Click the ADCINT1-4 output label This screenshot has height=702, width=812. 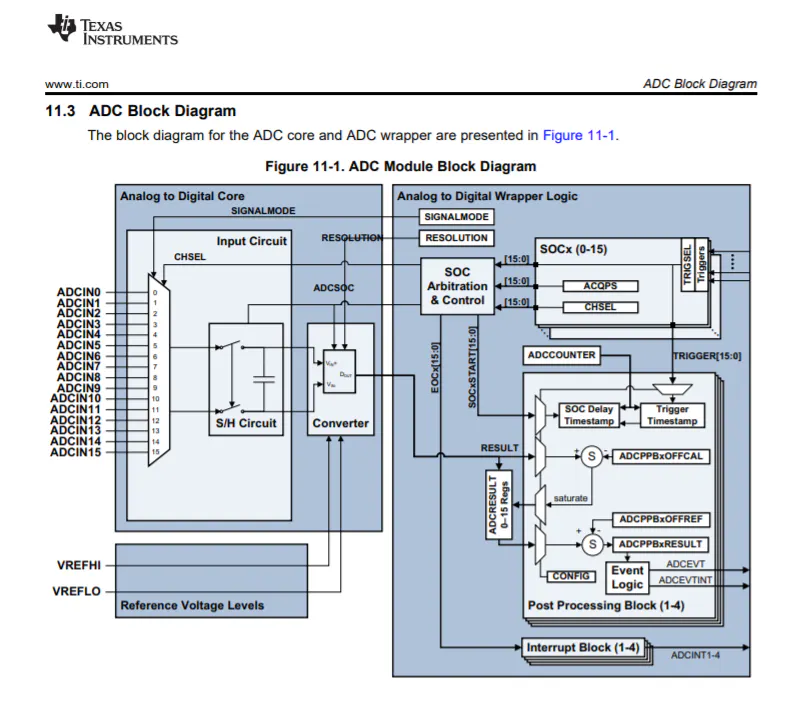[695, 655]
